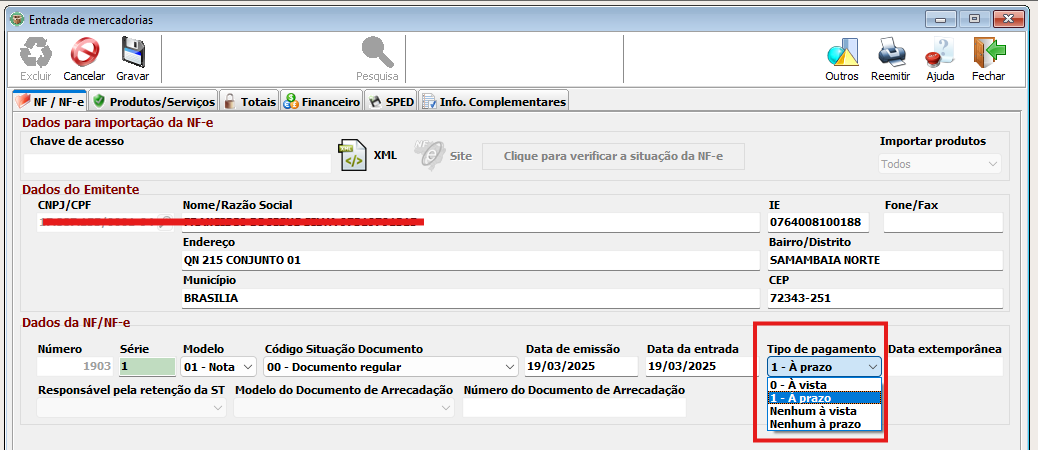Image resolution: width=1038 pixels, height=450 pixels.
Task: Click the Data de emissão field
Action: pyautogui.click(x=580, y=367)
